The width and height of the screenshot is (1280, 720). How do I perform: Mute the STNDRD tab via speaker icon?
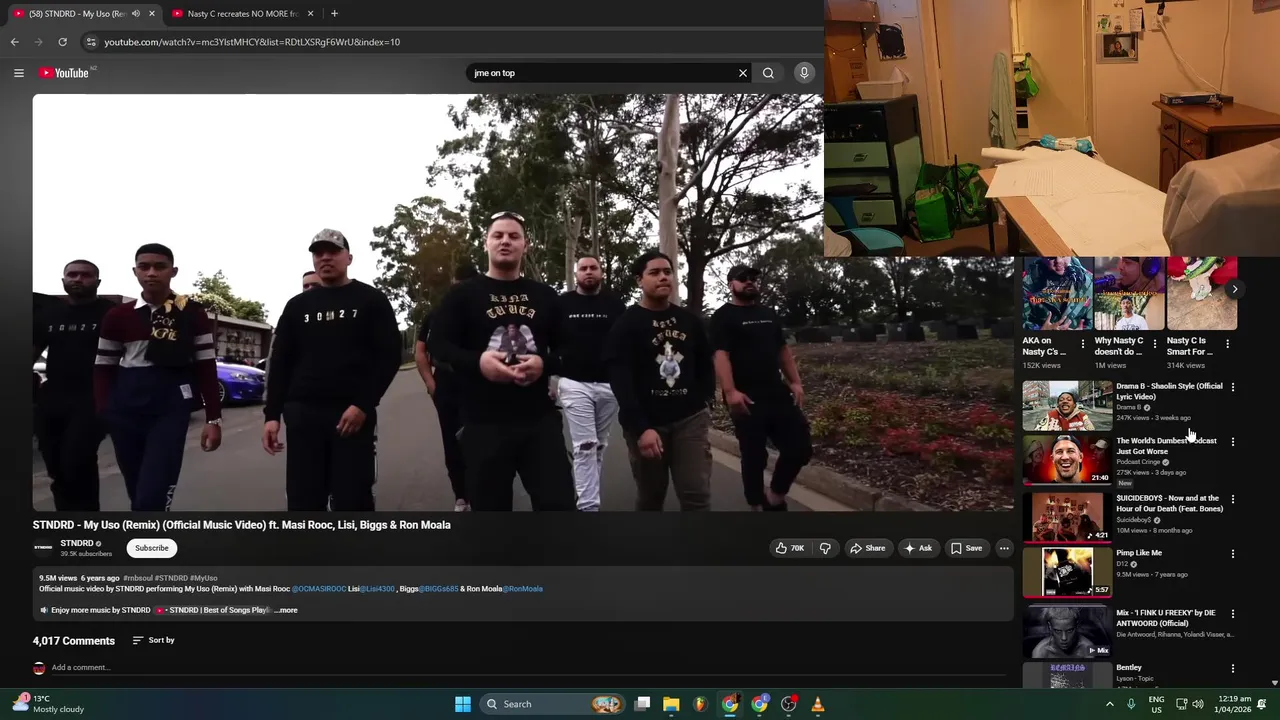136,14
